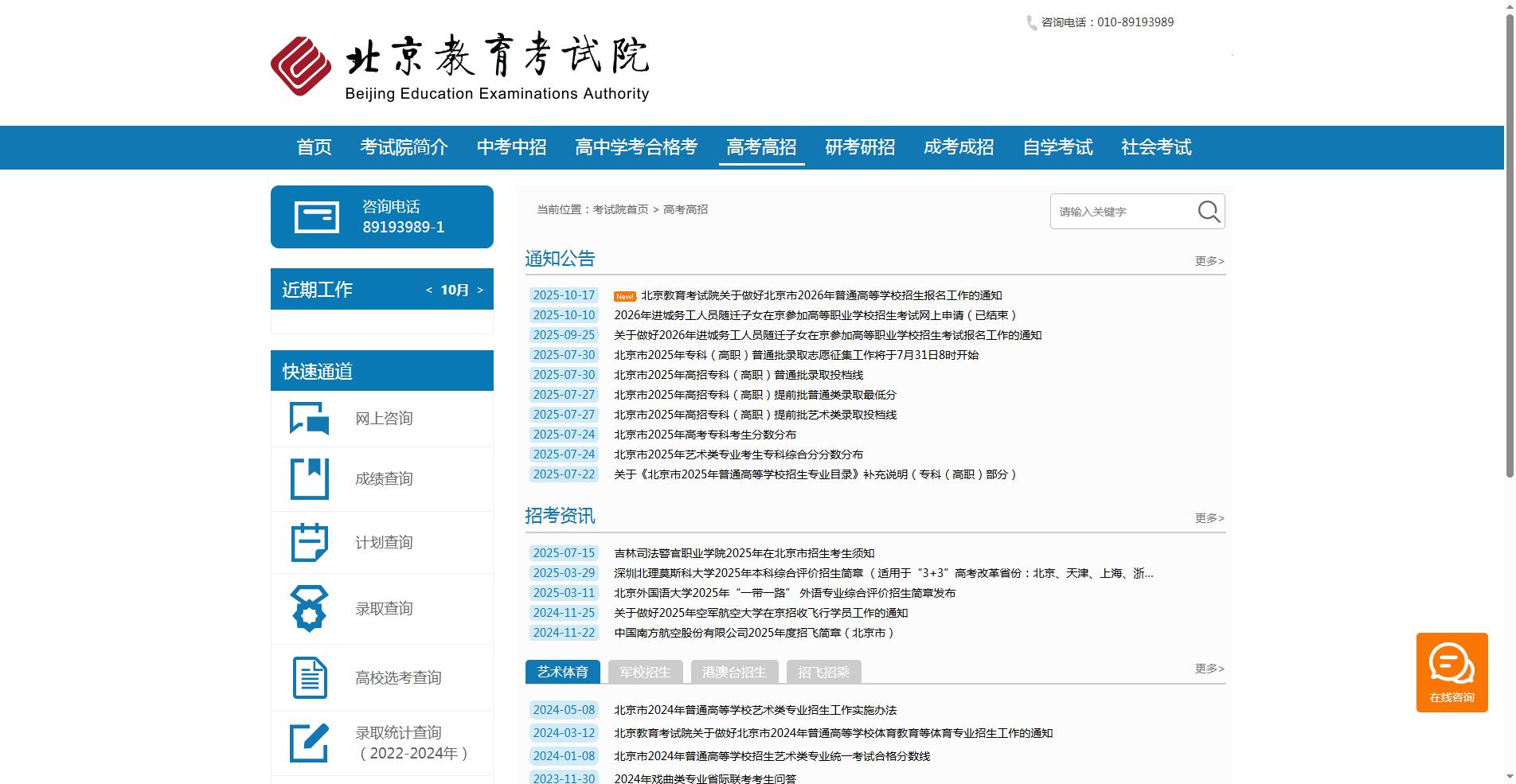This screenshot has width=1516, height=784.
Task: Click the 计划查询 calendar icon
Action: point(309,542)
